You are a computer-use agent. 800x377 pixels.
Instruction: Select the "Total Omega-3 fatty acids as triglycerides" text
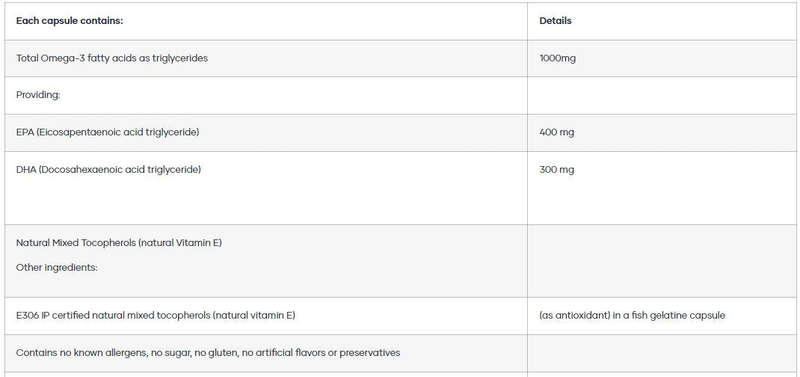112,58
